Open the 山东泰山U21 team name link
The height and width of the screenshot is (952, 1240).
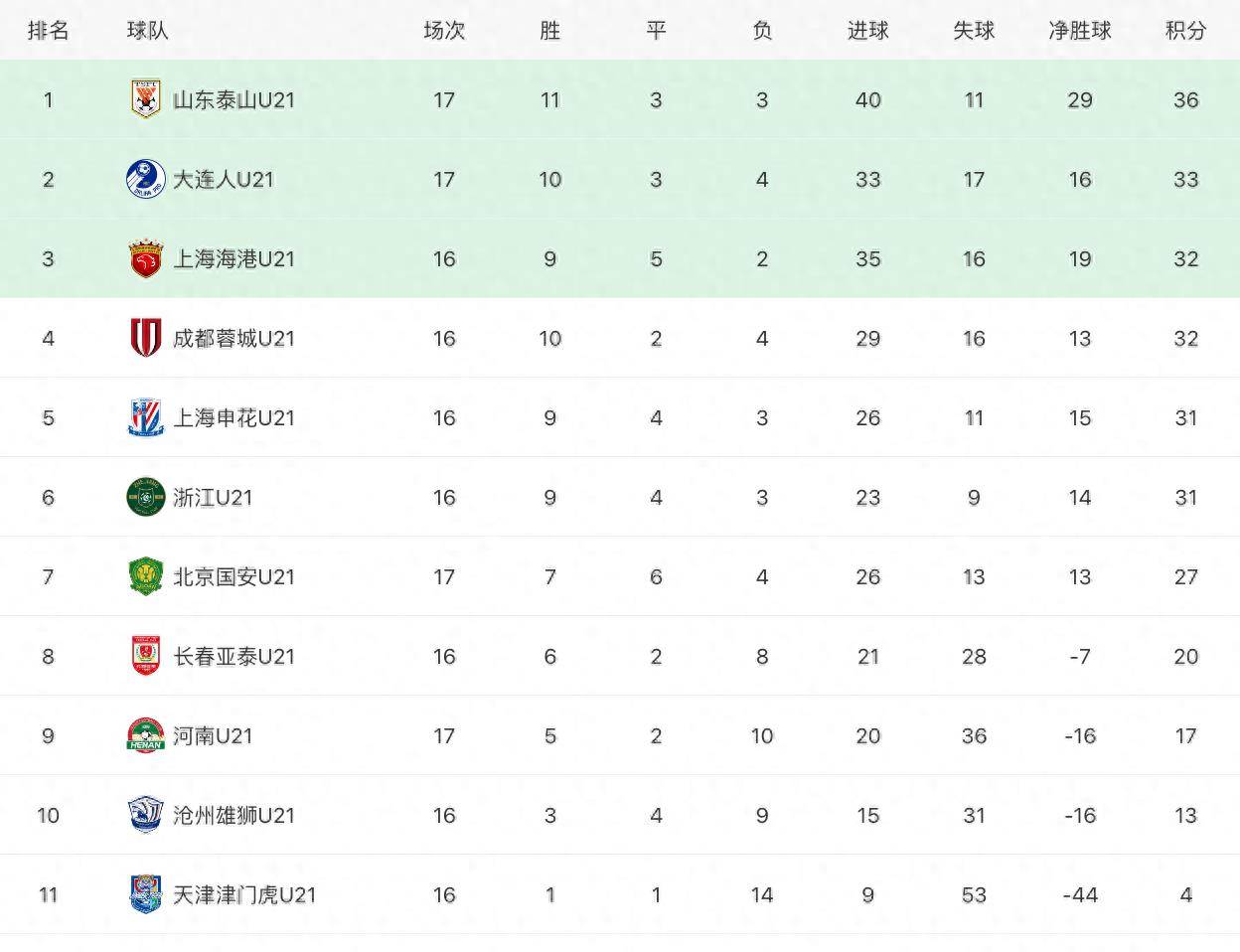point(233,99)
